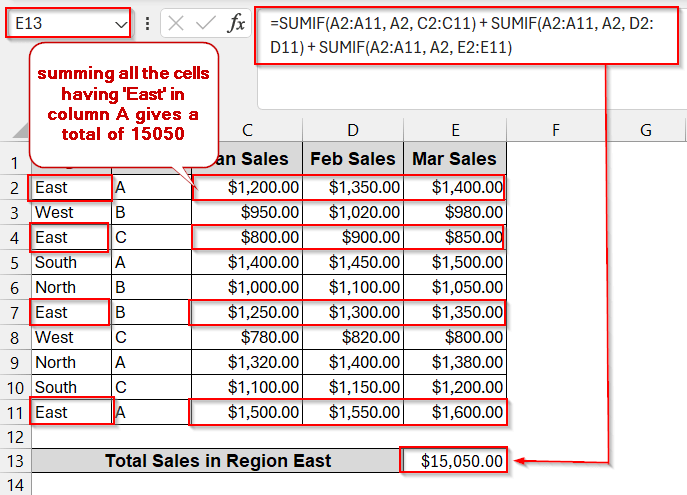Select row 14 header
687x495 pixels.
(x=15, y=484)
